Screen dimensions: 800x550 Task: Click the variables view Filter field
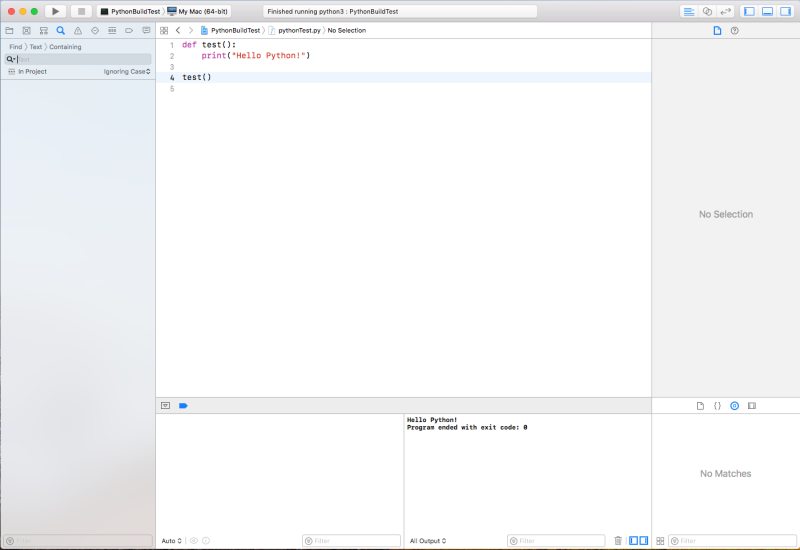coord(352,541)
